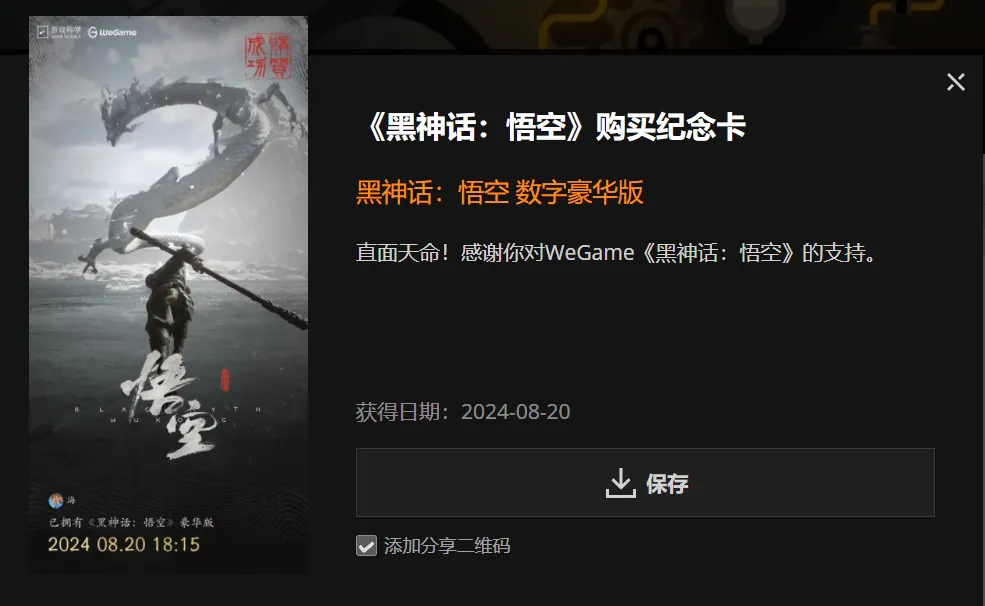Click the orange 黑神话：悟空 数字豪华版 text

point(500,192)
